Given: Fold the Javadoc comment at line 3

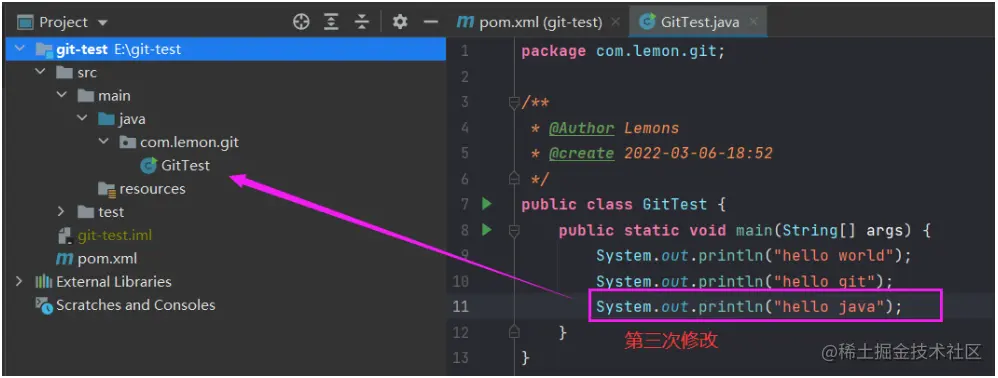Looking at the screenshot, I should [x=514, y=102].
